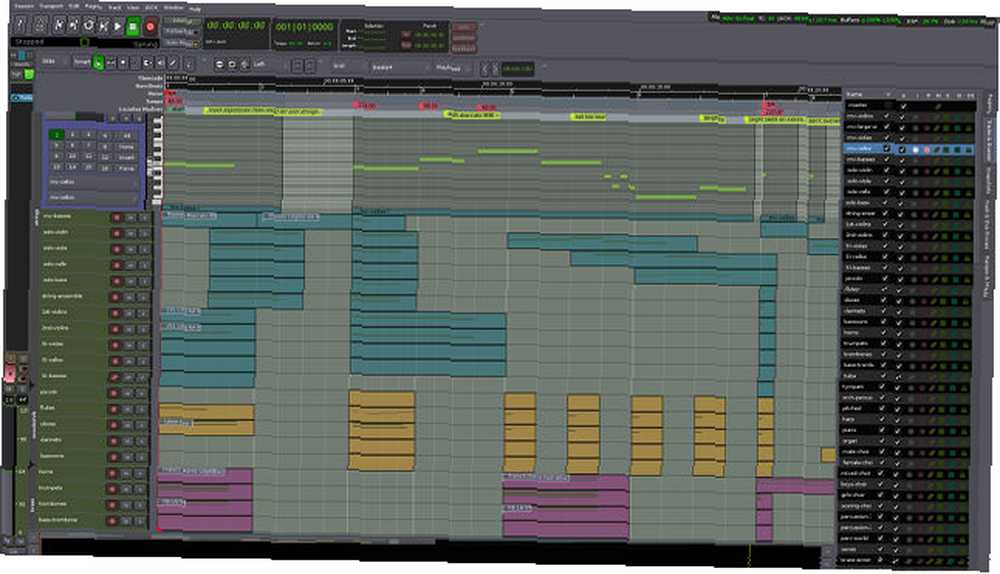The image size is (1000, 574).
Task: Click the punch Out button
Action: coord(407,45)
